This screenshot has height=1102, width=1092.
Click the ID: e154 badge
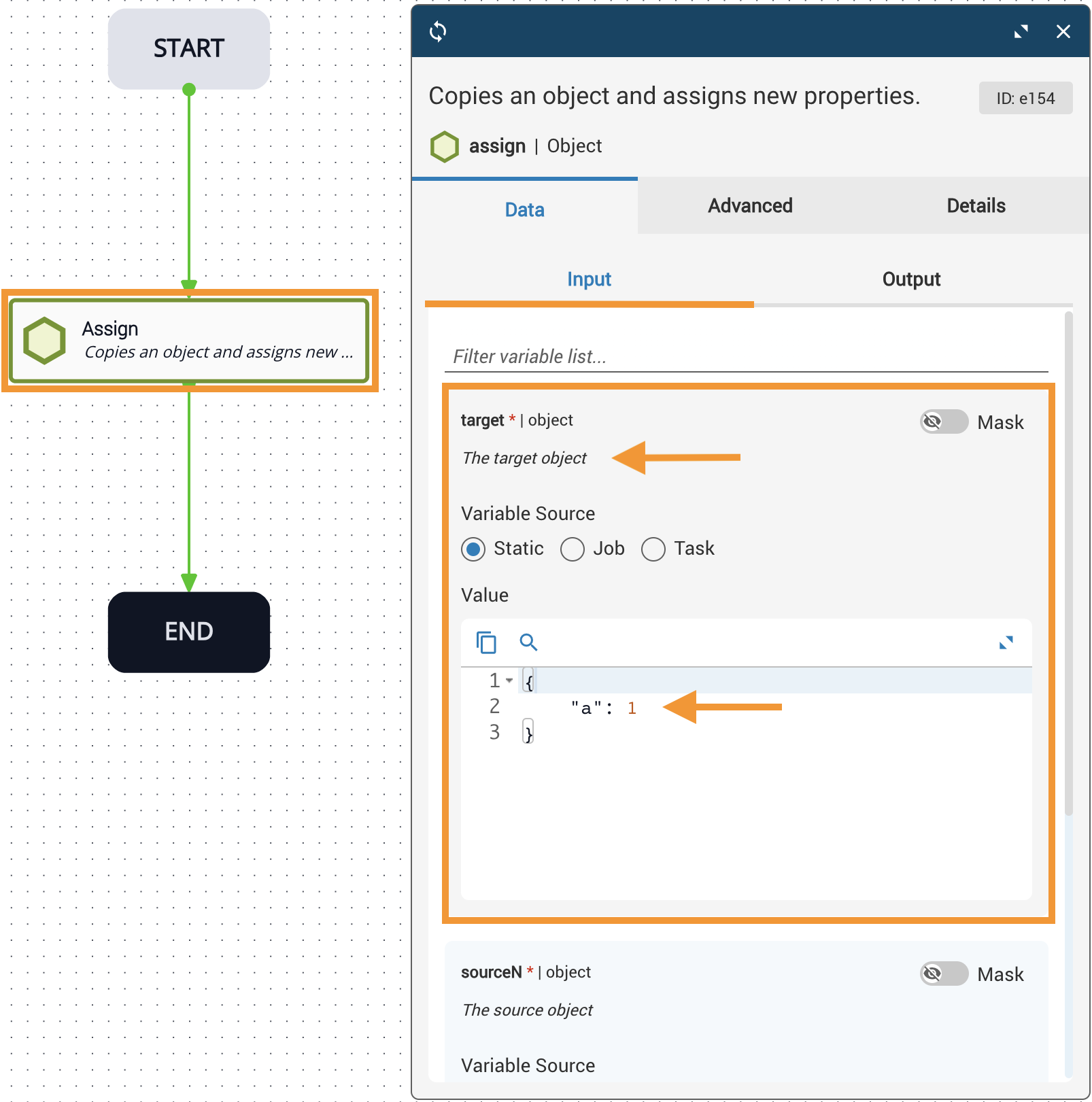(1025, 99)
